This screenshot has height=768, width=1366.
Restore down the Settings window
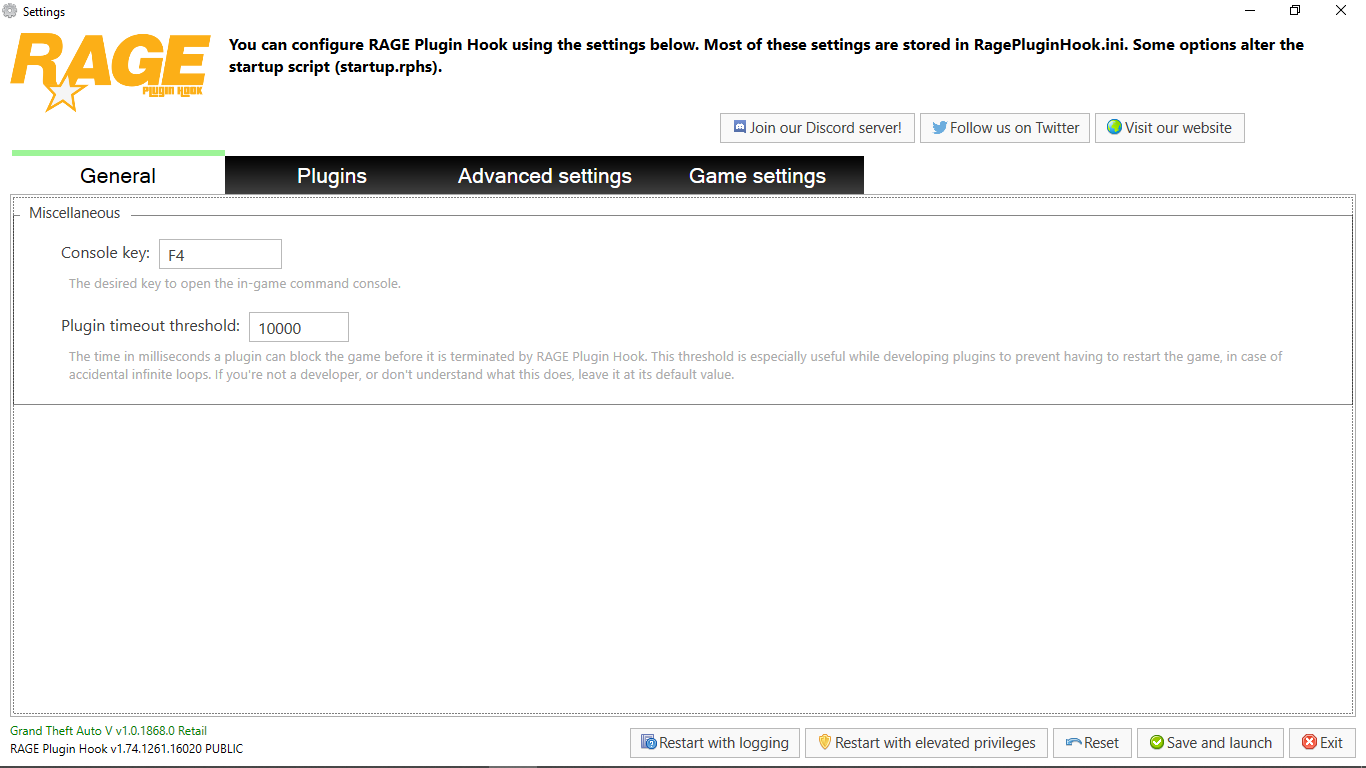tap(1295, 11)
